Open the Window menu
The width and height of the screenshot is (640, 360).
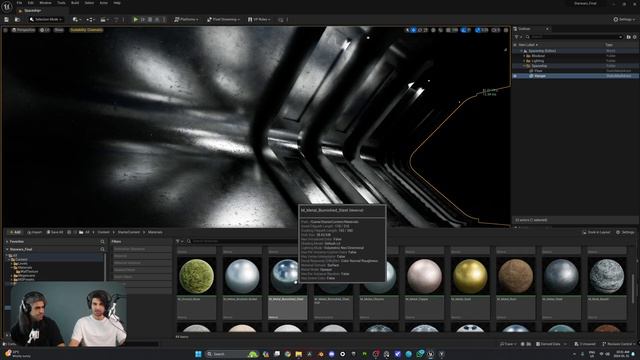pyautogui.click(x=45, y=3)
